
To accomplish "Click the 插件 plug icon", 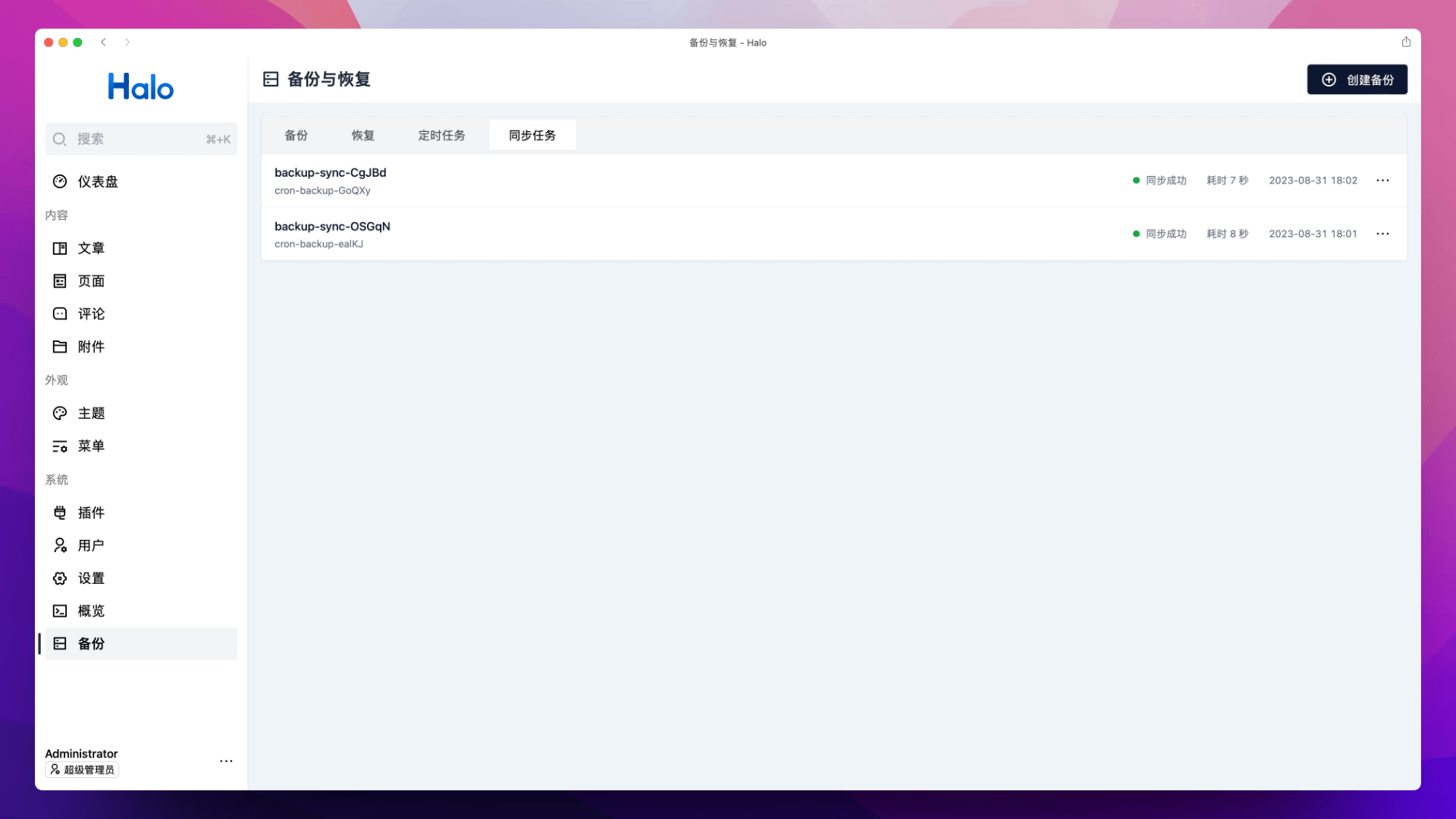I will point(60,513).
